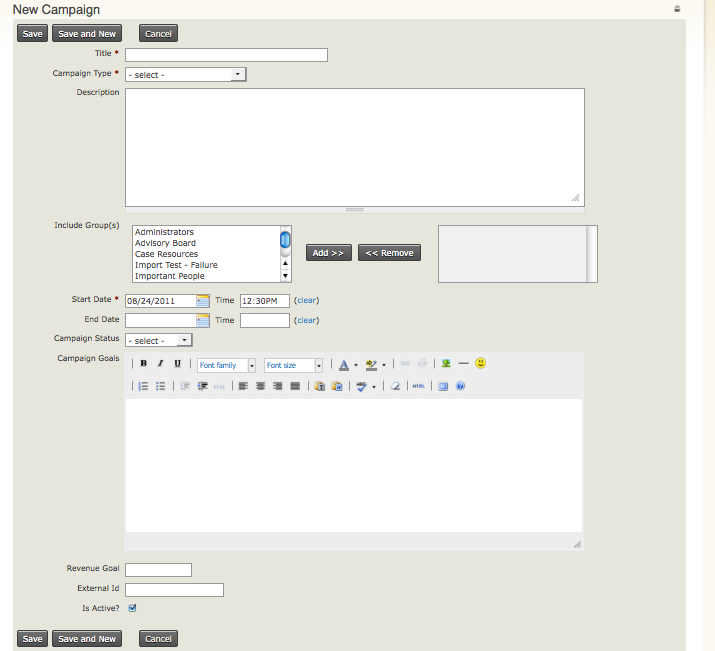The image size is (715, 651).
Task: Insert an emoticon smiley
Action: pos(481,363)
